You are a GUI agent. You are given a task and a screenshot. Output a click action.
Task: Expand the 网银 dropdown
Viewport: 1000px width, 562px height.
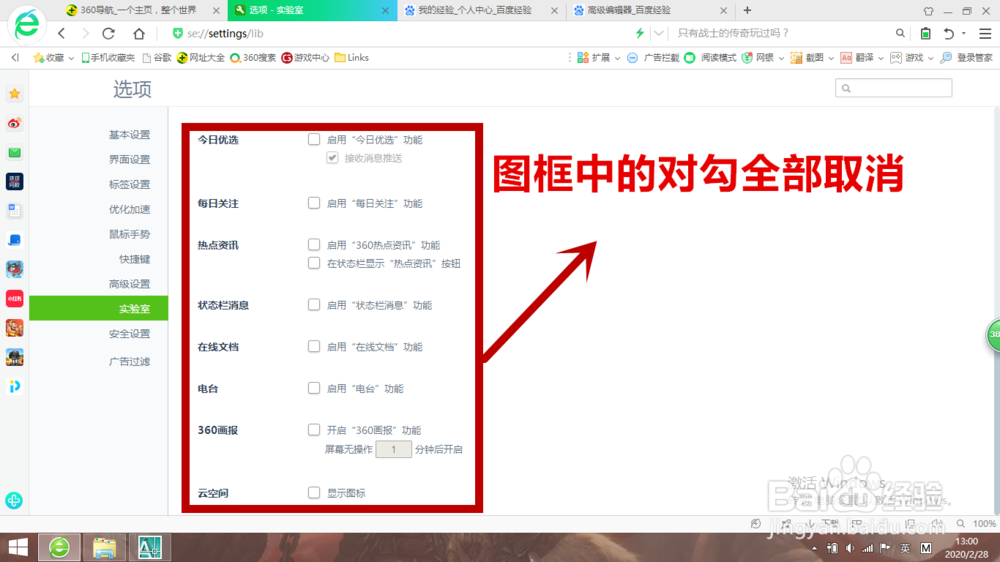pyautogui.click(x=781, y=58)
